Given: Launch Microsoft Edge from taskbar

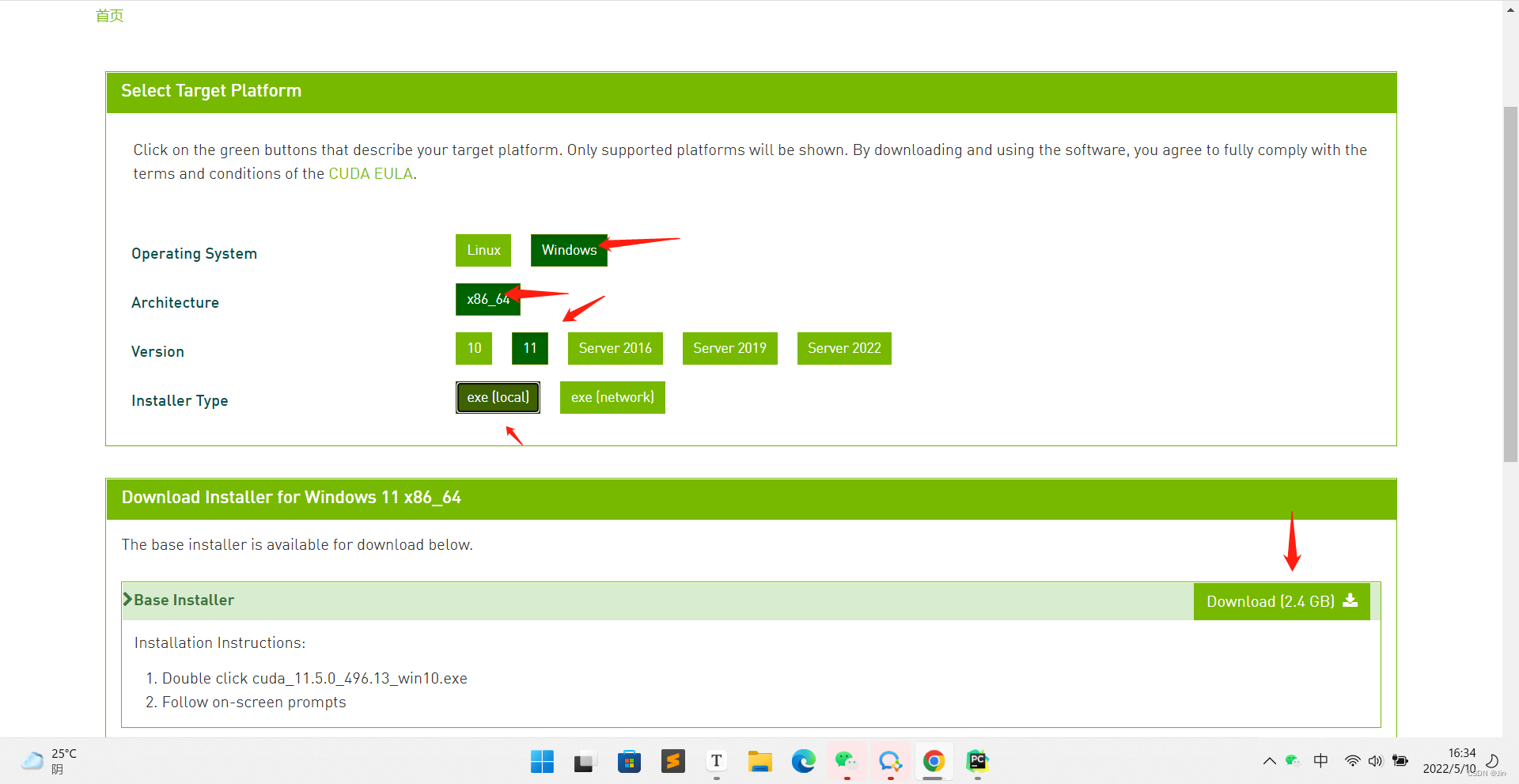Looking at the screenshot, I should 803,761.
